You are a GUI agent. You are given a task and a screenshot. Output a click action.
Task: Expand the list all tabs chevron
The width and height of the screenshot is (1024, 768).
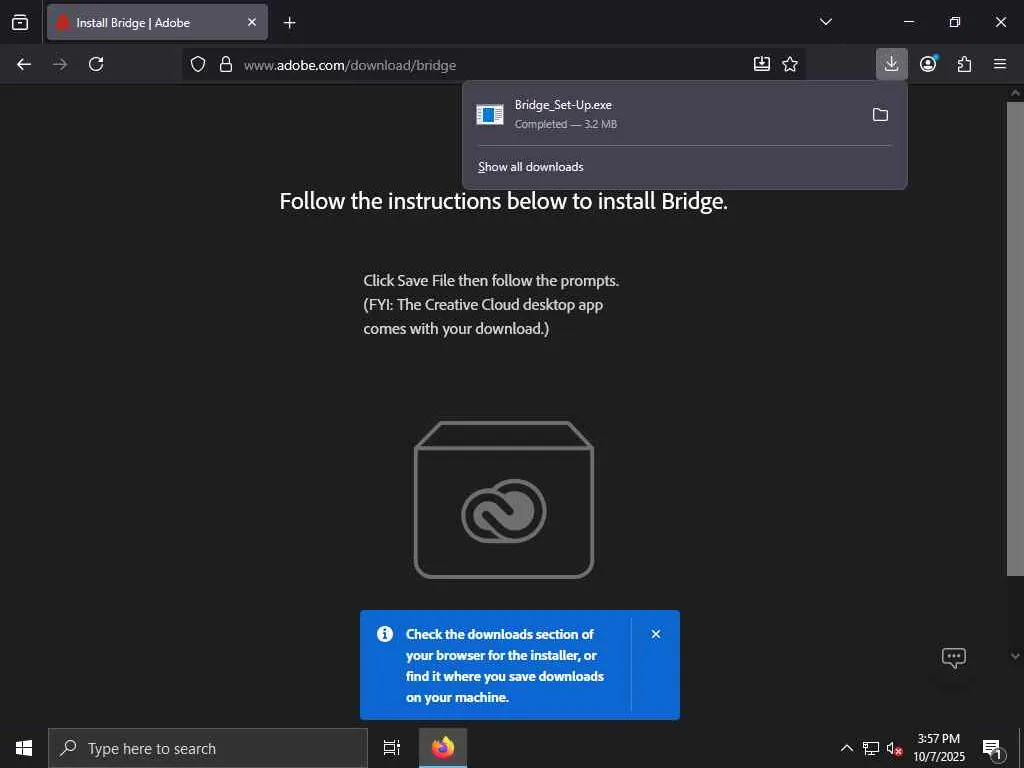click(825, 22)
